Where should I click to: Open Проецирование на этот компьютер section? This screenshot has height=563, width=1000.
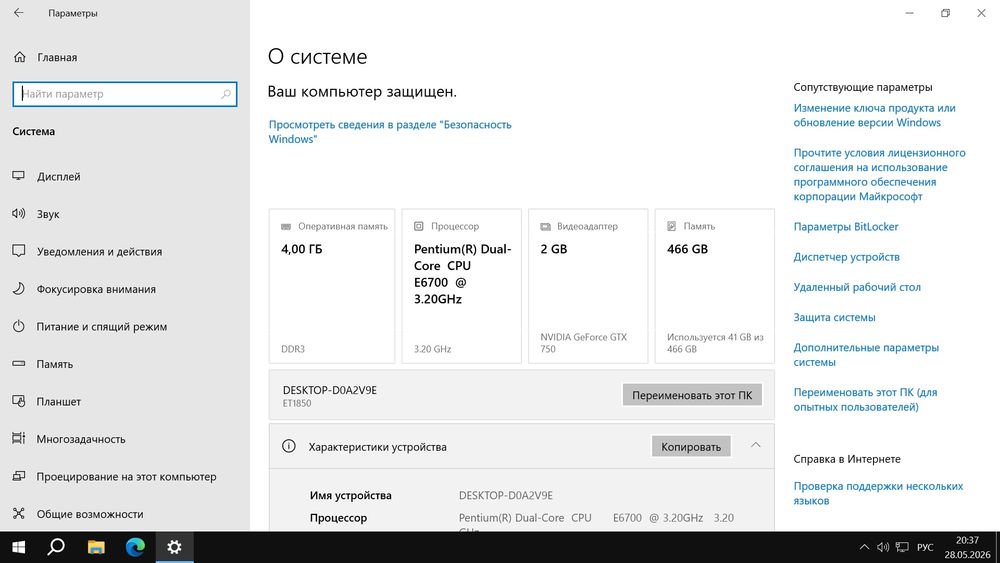(x=125, y=477)
